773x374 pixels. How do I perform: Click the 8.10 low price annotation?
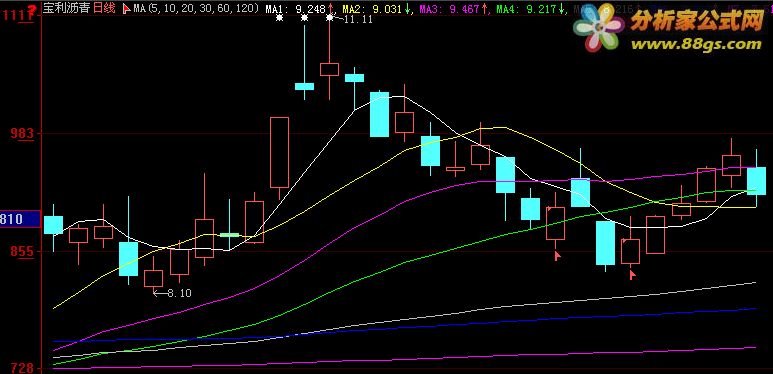(x=173, y=293)
